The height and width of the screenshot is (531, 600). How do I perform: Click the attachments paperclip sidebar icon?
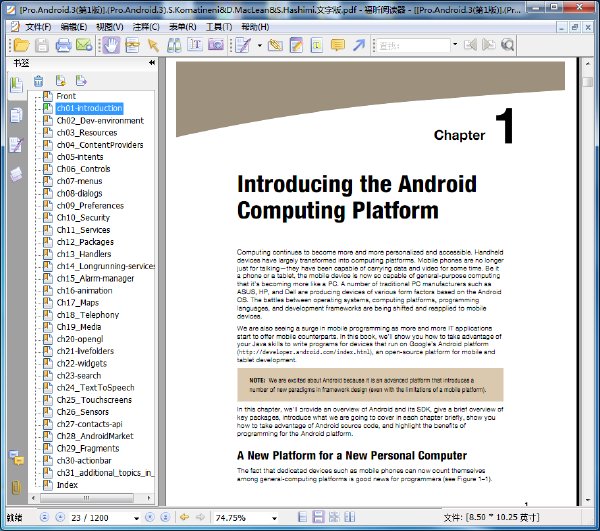point(16,487)
